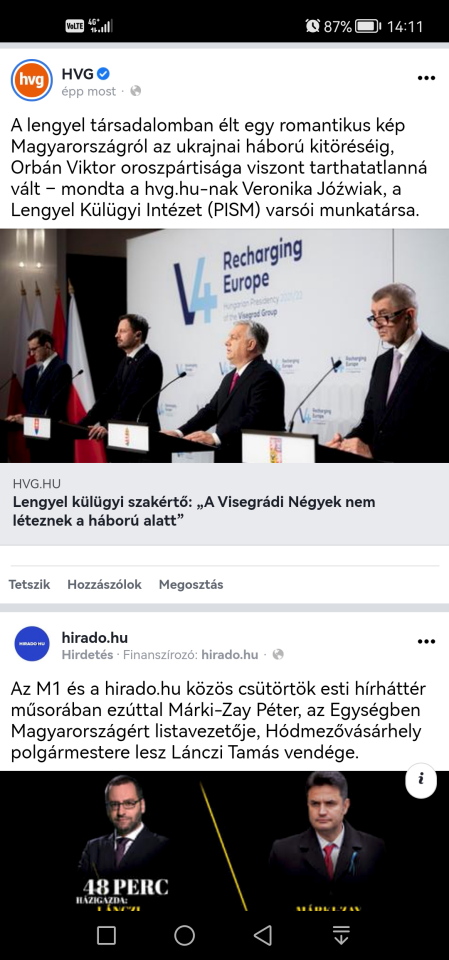Tap Hozzászólok to comment
This screenshot has width=449, height=960.
click(x=104, y=585)
